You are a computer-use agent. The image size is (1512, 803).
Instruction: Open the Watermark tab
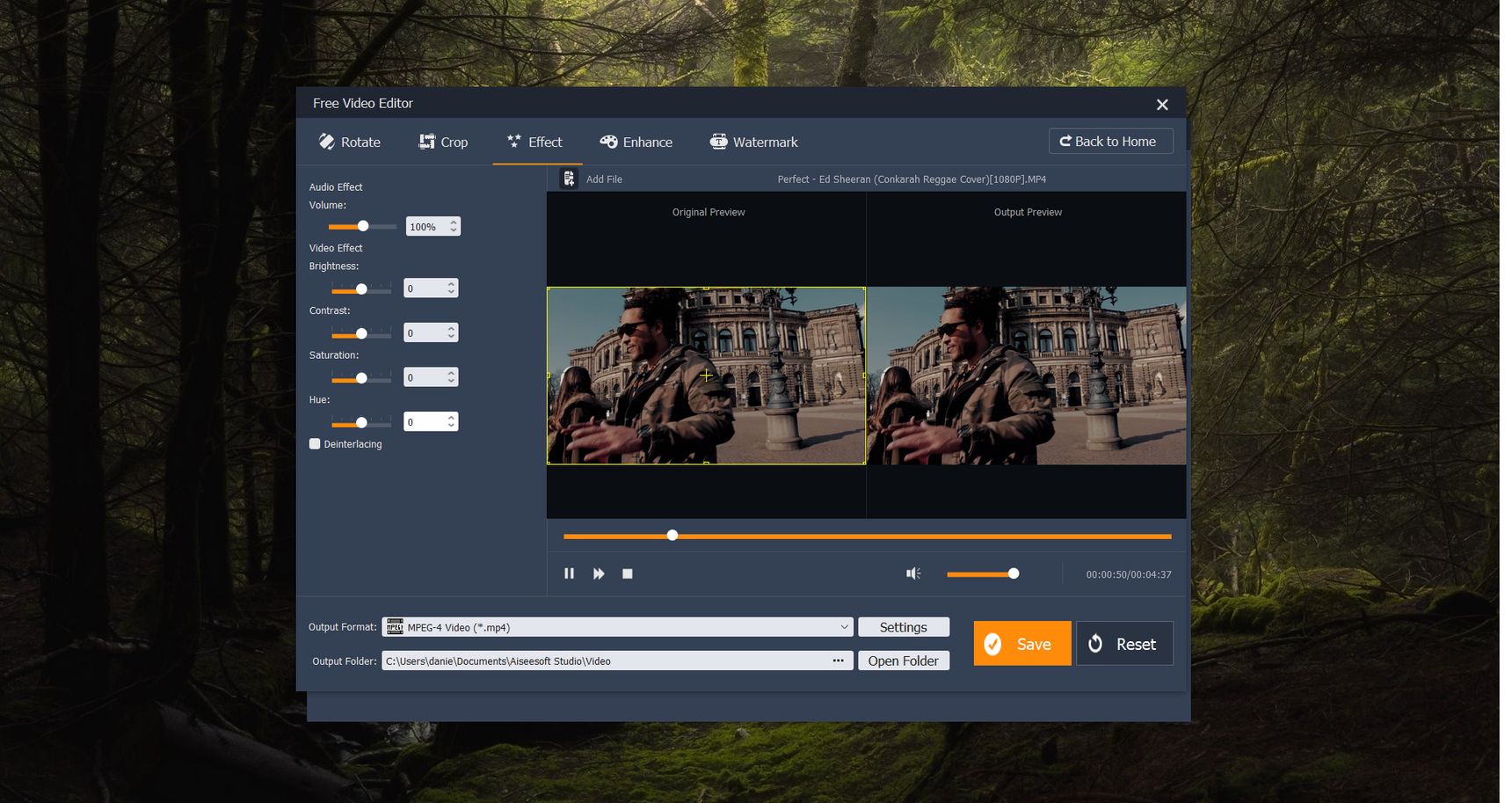pyautogui.click(x=753, y=142)
